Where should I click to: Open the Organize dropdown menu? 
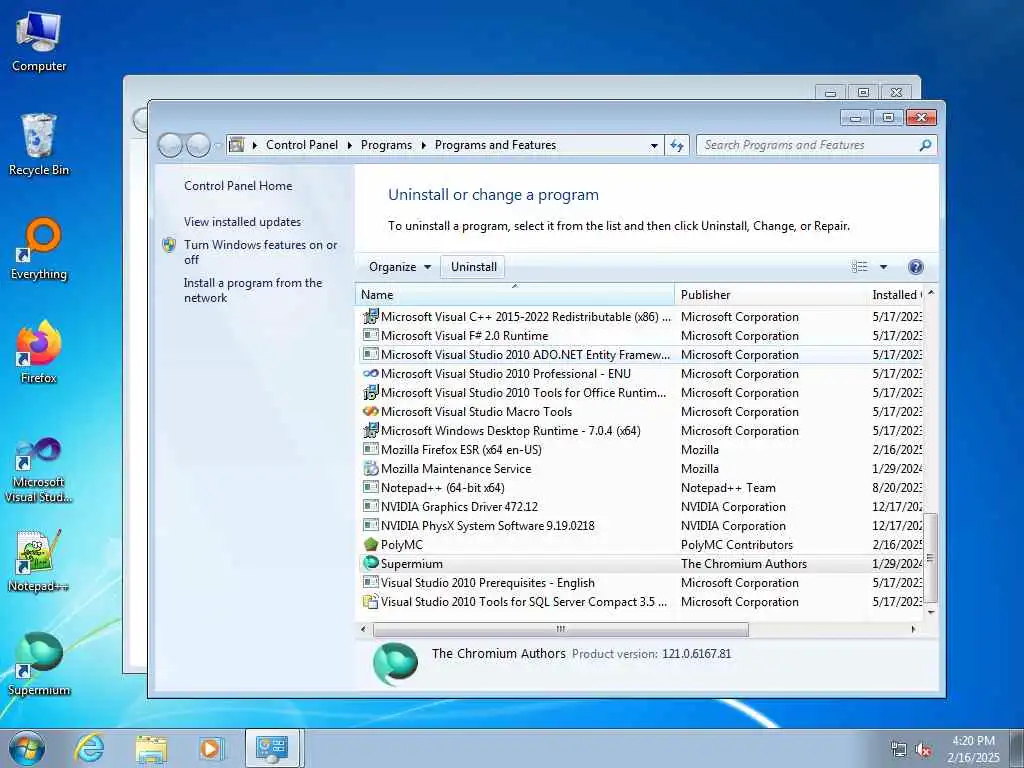point(400,266)
